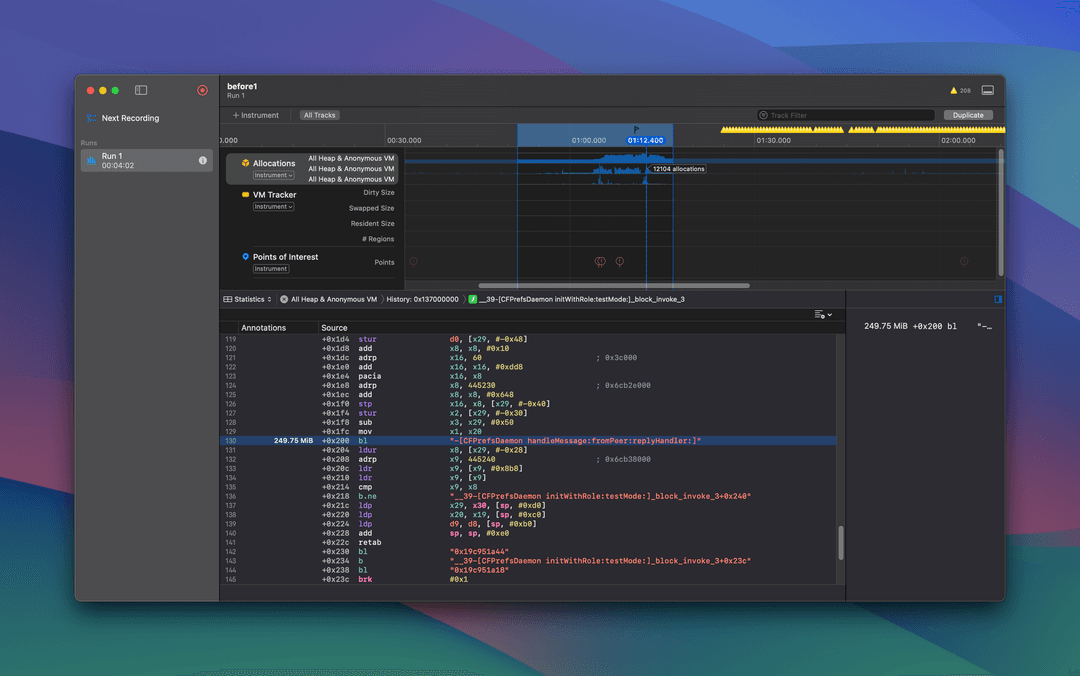The width and height of the screenshot is (1080, 676).
Task: Click the timeline horizontal scrollbar
Action: coord(614,285)
